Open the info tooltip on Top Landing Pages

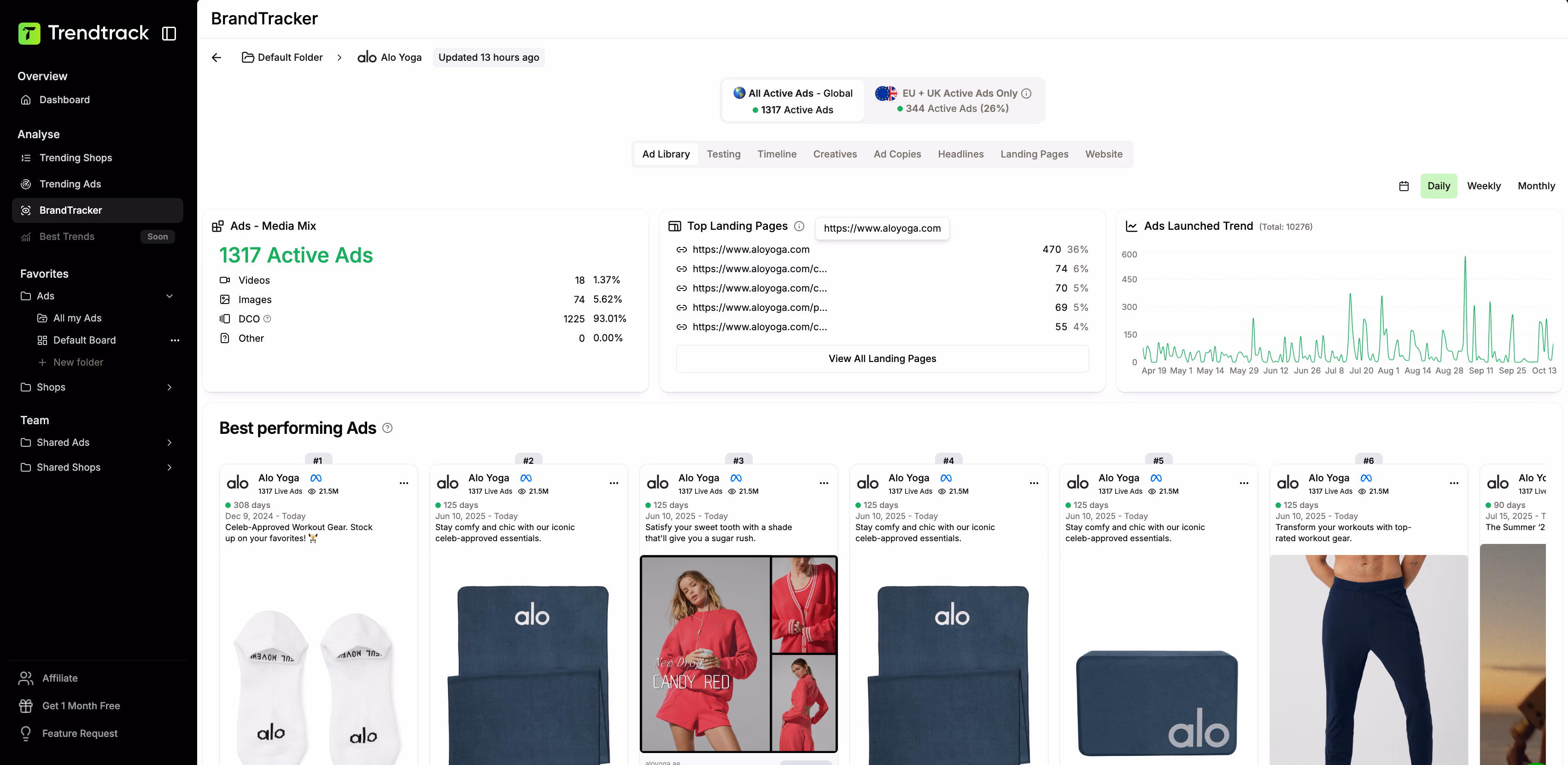point(799,226)
